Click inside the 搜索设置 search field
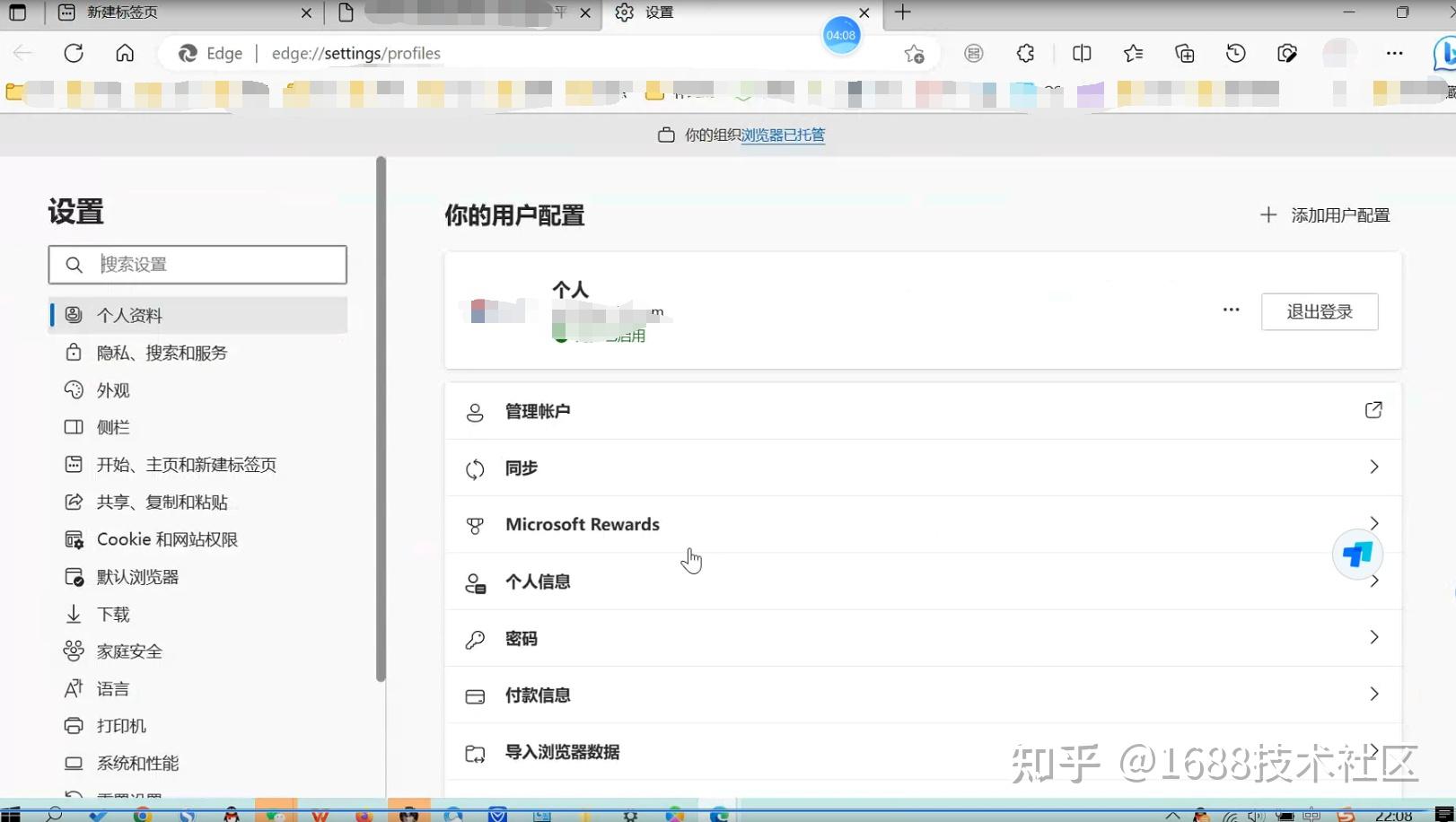 tap(197, 264)
